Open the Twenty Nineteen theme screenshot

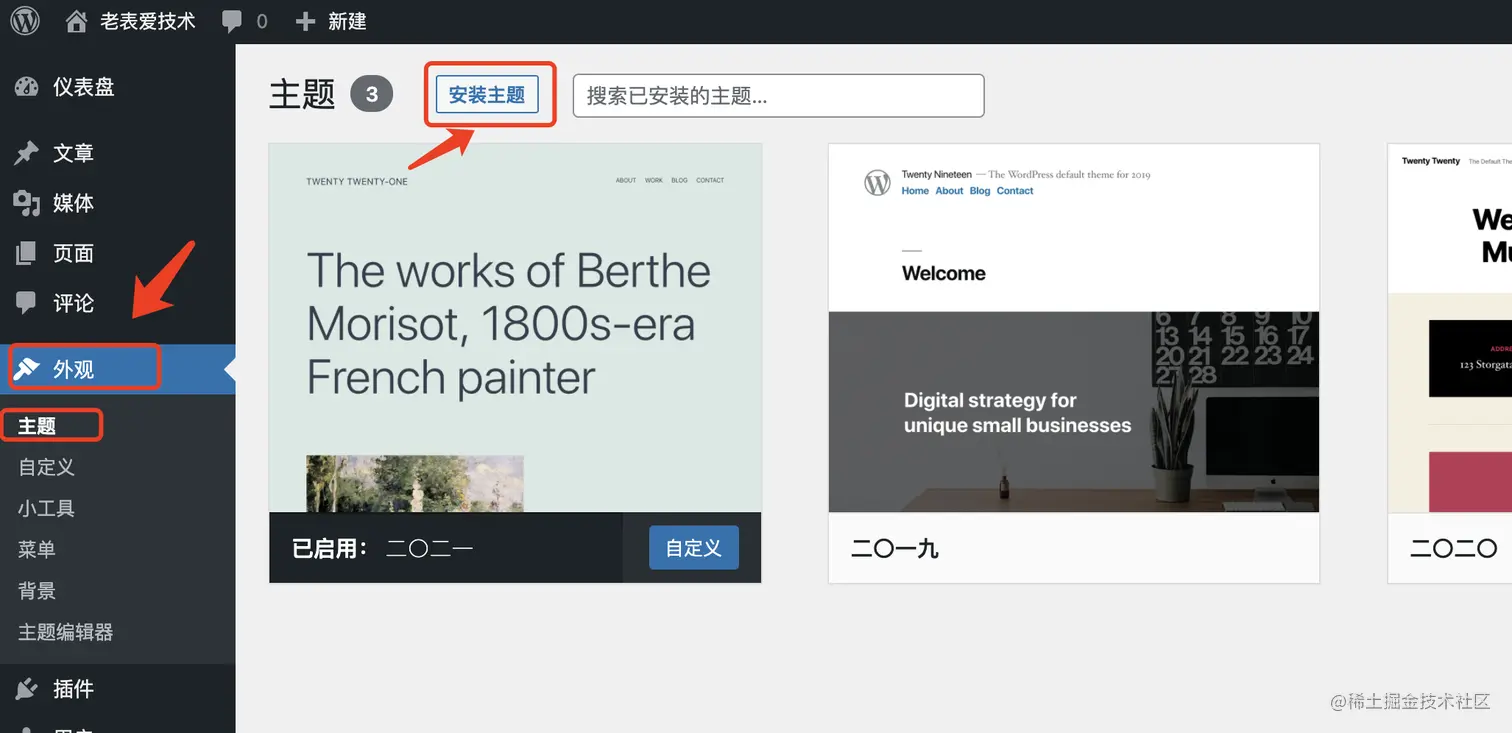1074,328
